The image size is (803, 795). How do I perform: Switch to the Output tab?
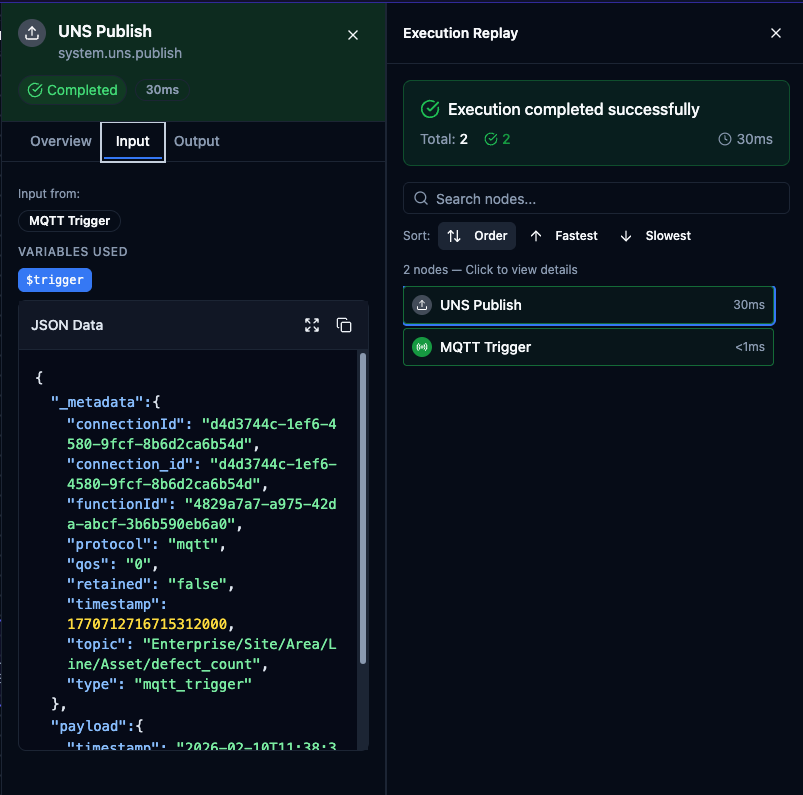coord(196,141)
